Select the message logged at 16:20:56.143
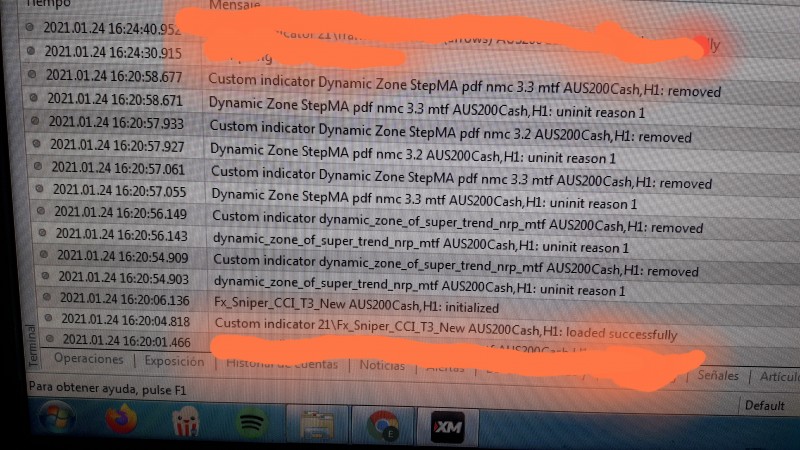Image resolution: width=800 pixels, height=450 pixels. pyautogui.click(x=420, y=243)
